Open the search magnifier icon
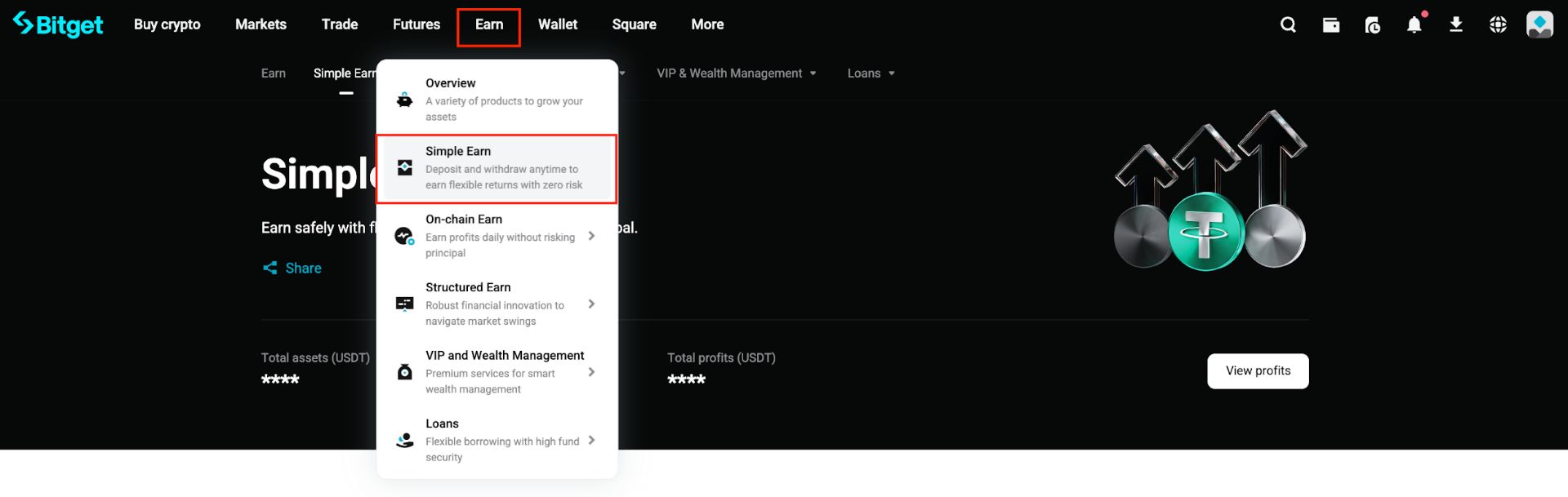 click(1288, 24)
